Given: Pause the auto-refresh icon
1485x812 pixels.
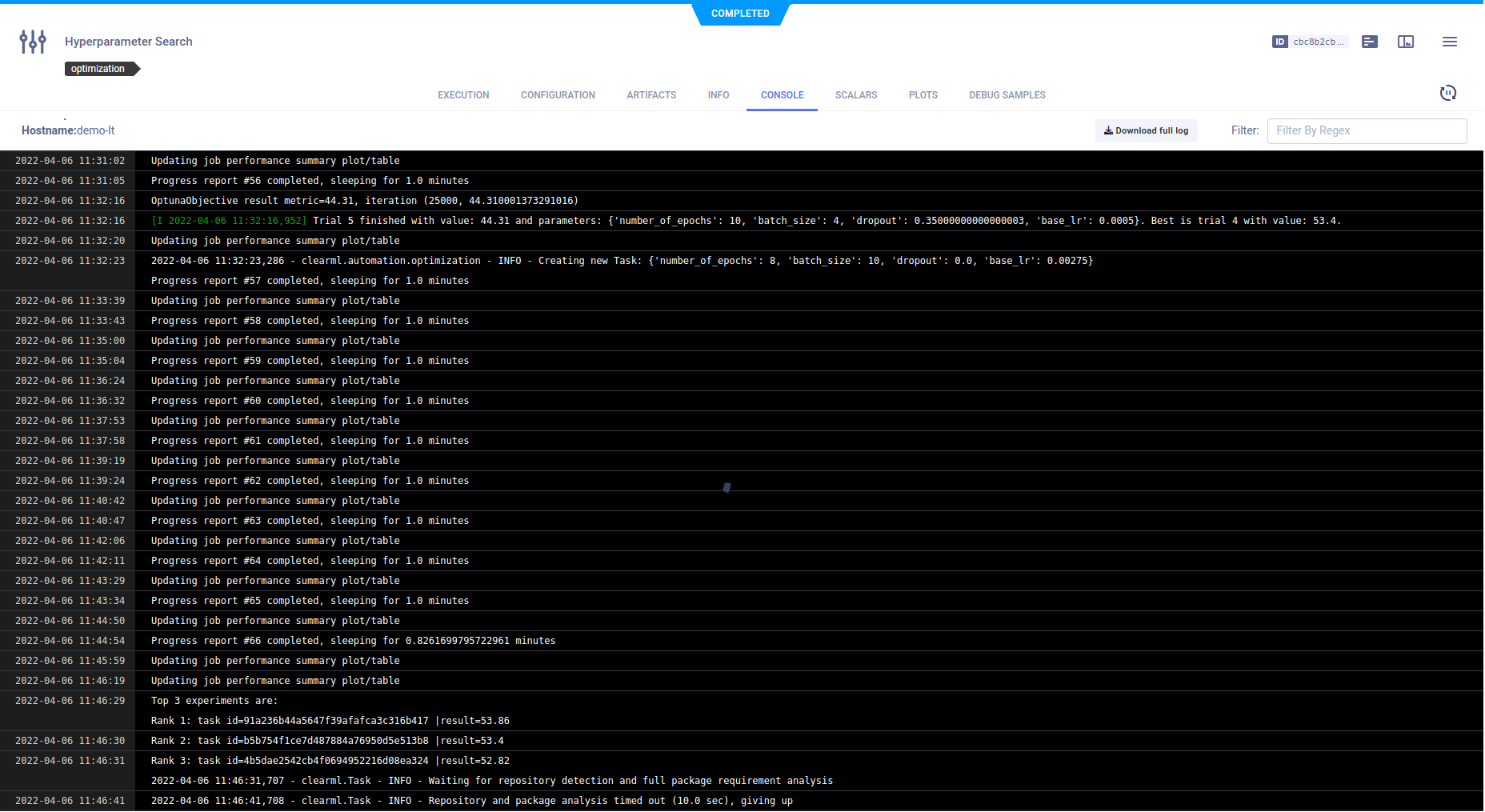Looking at the screenshot, I should click(x=1447, y=94).
